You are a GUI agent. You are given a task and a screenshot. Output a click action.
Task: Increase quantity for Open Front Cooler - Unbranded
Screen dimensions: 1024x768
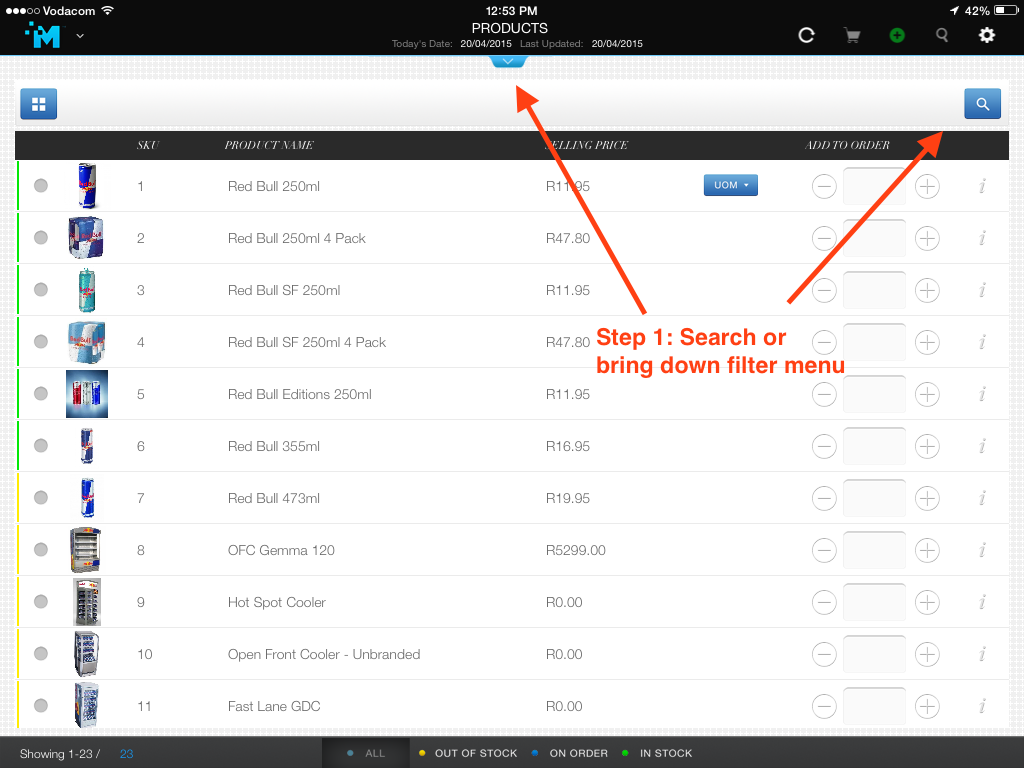927,654
